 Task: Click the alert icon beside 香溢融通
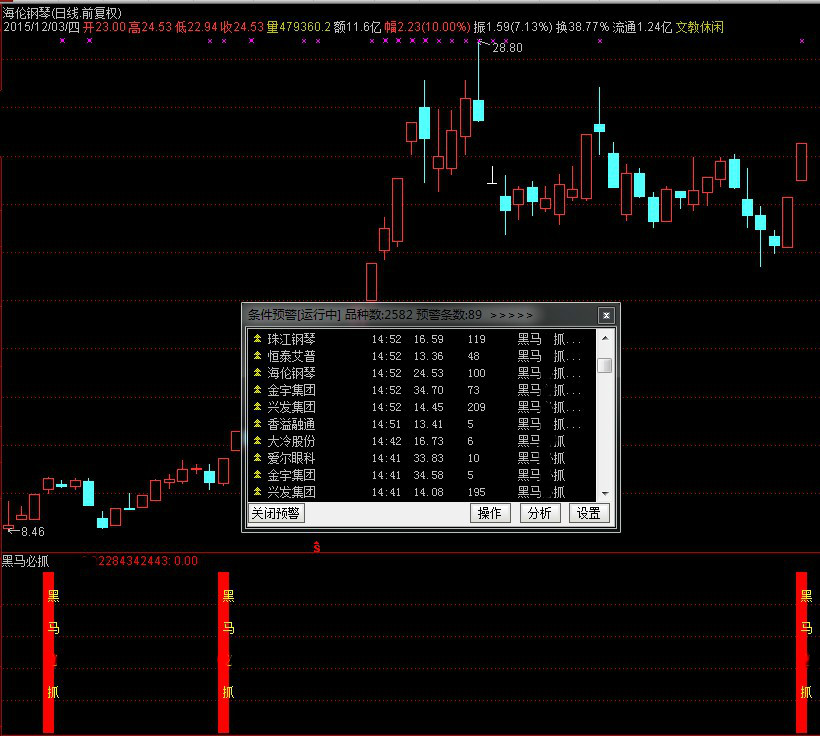(x=257, y=424)
